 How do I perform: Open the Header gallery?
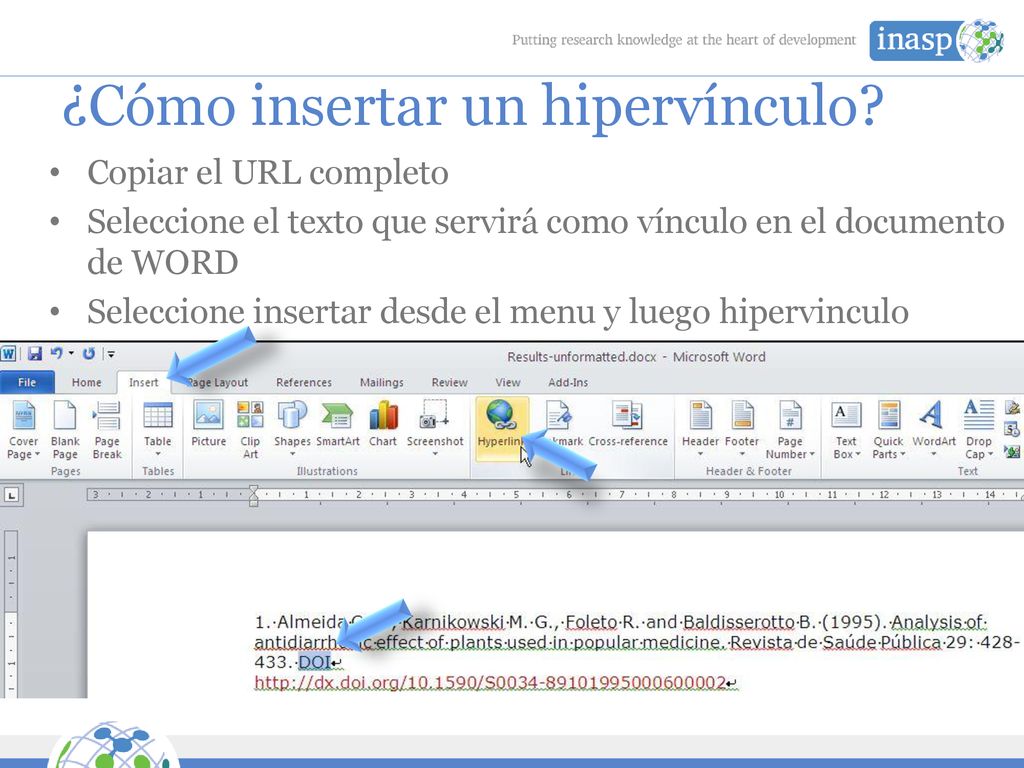pyautogui.click(x=700, y=429)
